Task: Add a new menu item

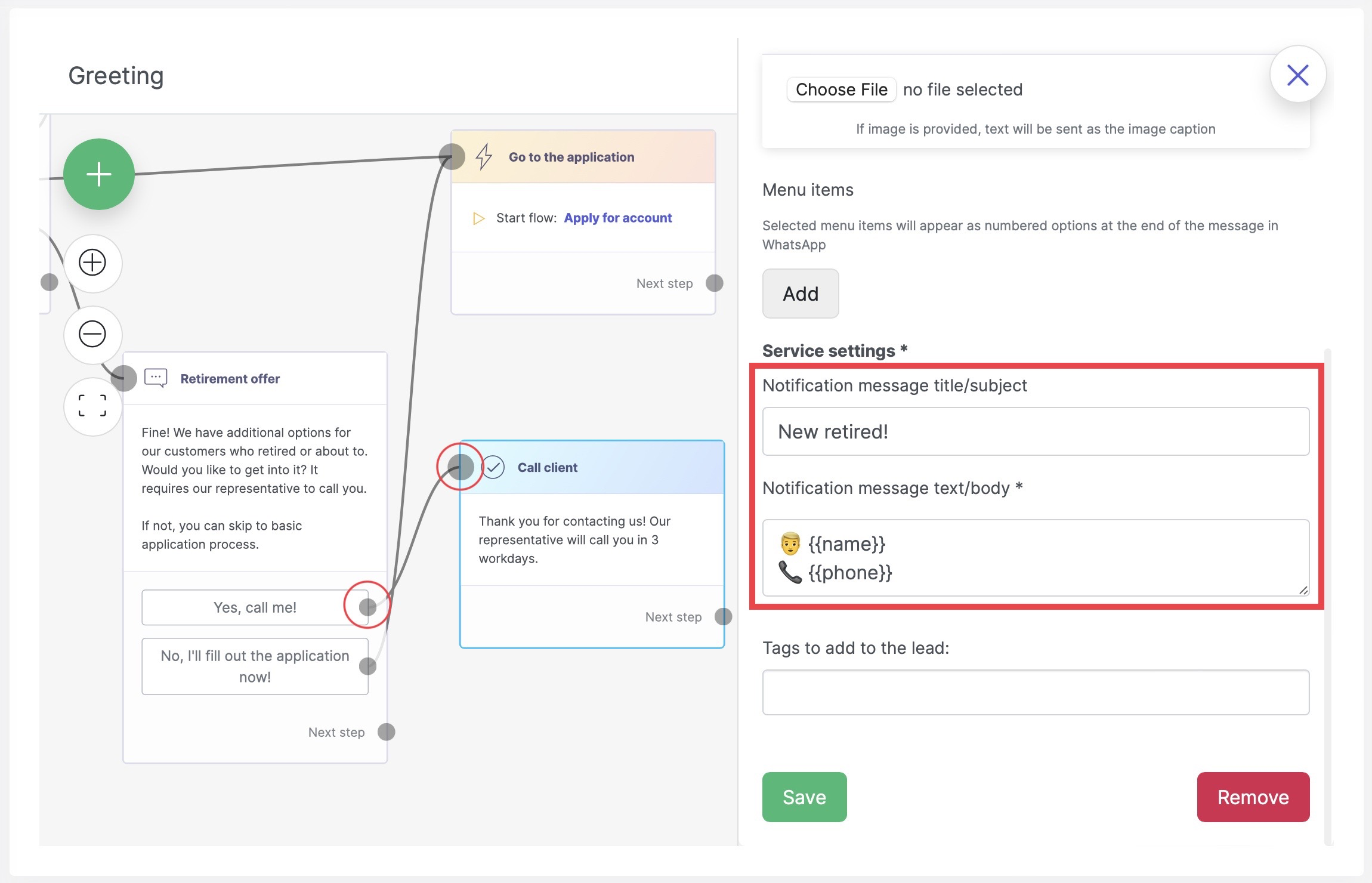Action: [800, 294]
